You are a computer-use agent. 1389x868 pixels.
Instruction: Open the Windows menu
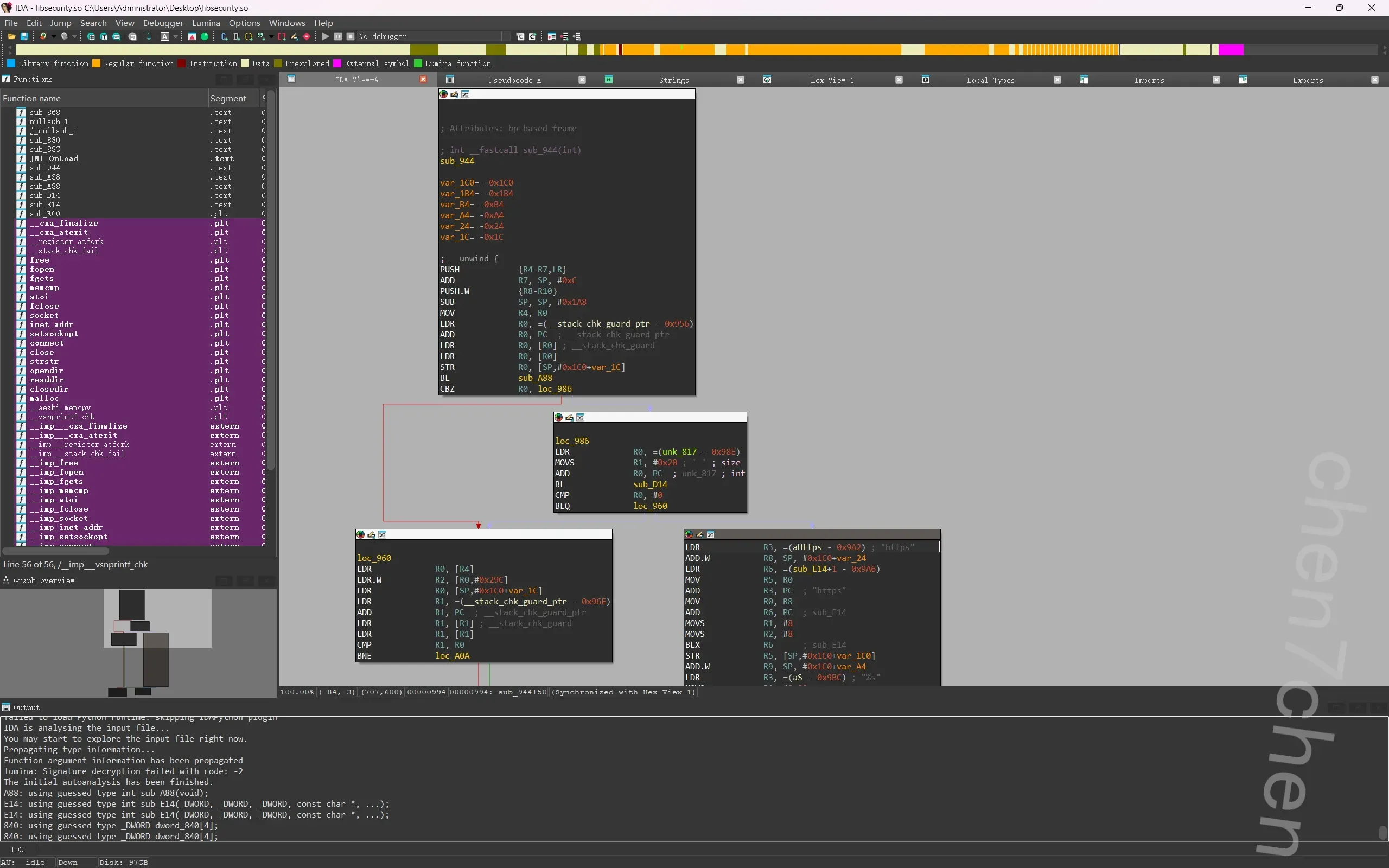point(287,23)
